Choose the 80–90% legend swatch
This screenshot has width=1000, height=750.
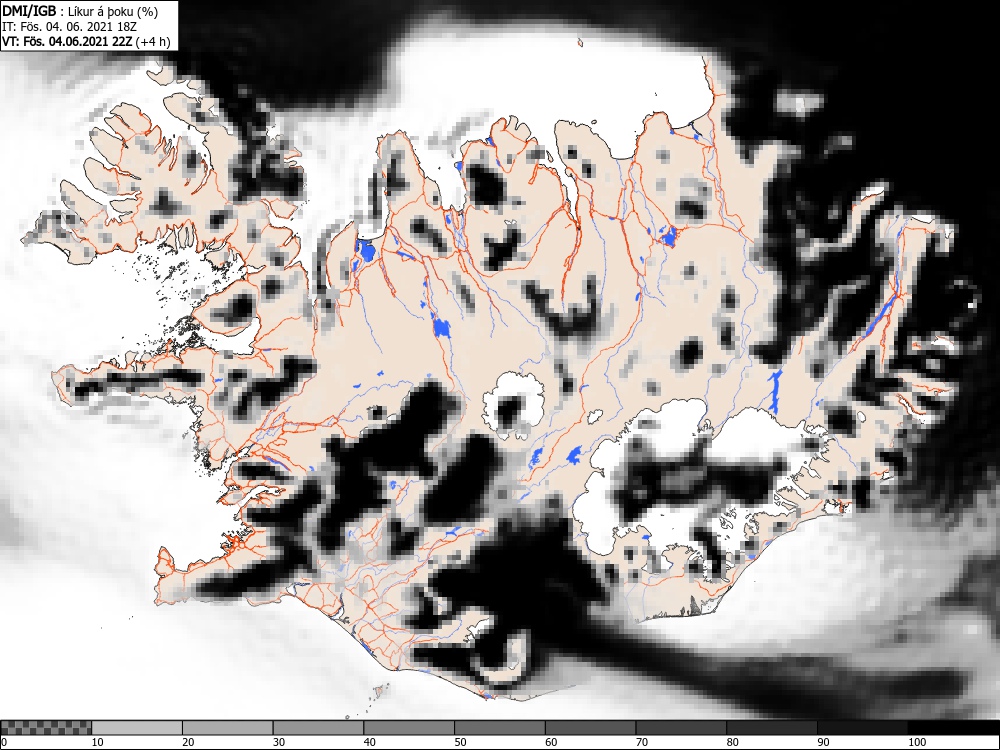[x=772, y=728]
